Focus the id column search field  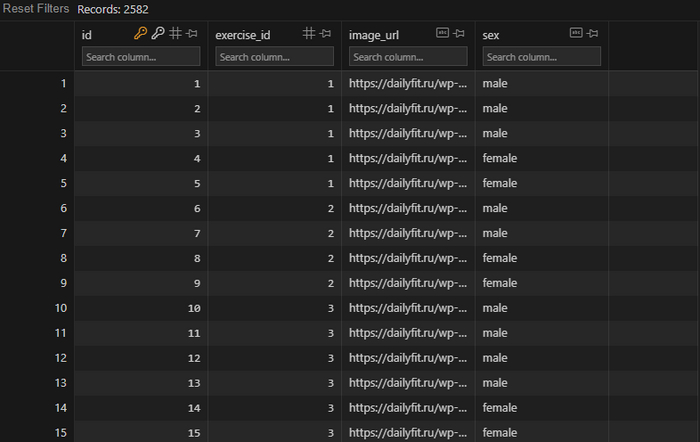pos(141,57)
